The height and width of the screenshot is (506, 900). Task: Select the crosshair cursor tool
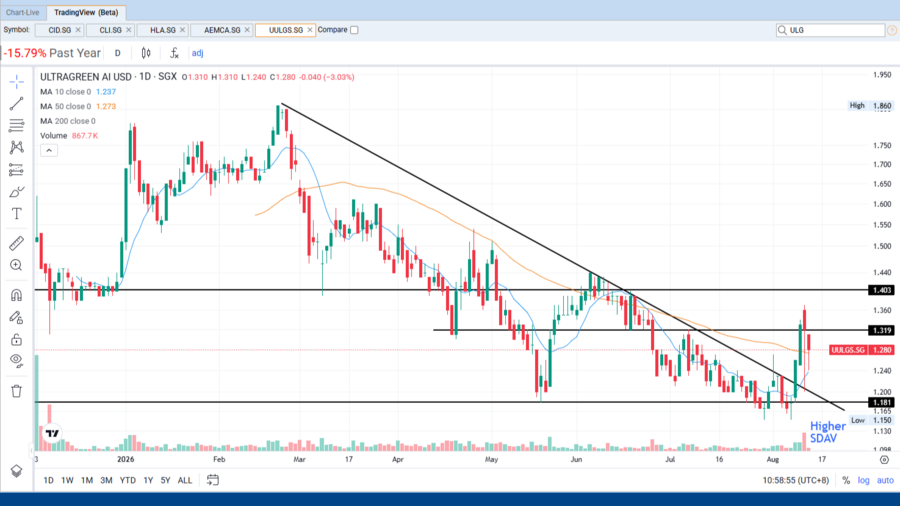pos(16,82)
